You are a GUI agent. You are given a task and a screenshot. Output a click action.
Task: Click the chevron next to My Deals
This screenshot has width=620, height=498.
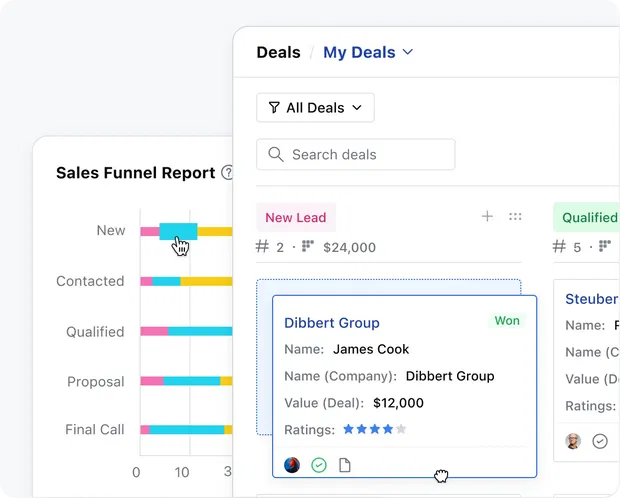tap(408, 53)
